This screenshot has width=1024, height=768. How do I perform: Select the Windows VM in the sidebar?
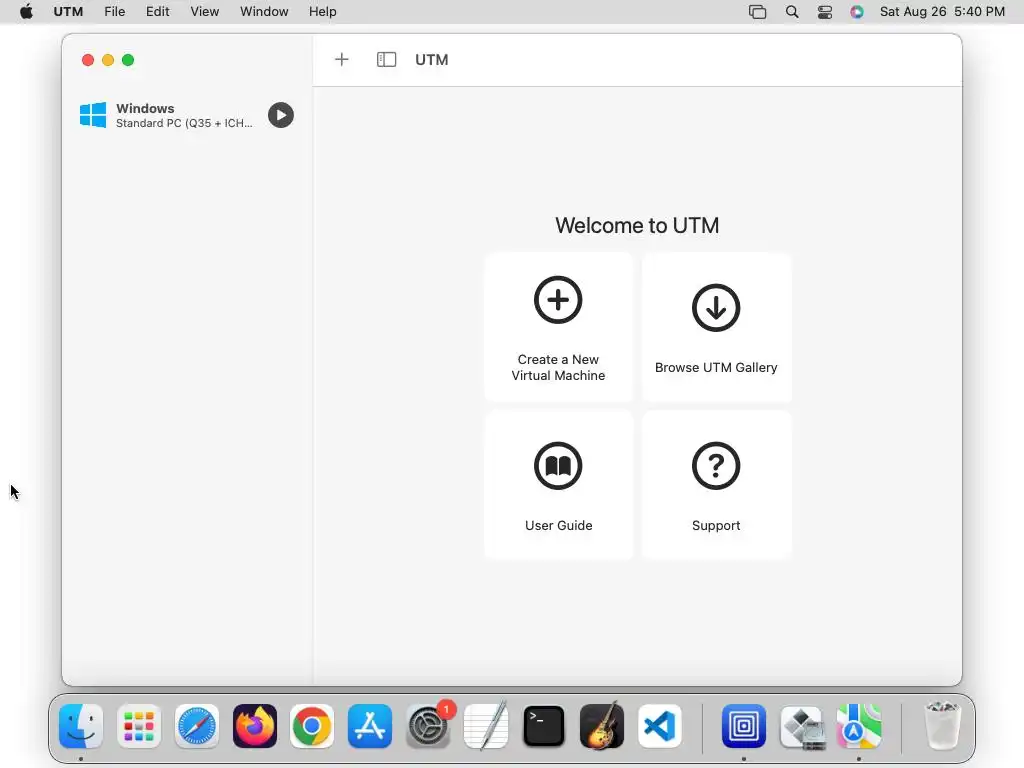click(187, 116)
